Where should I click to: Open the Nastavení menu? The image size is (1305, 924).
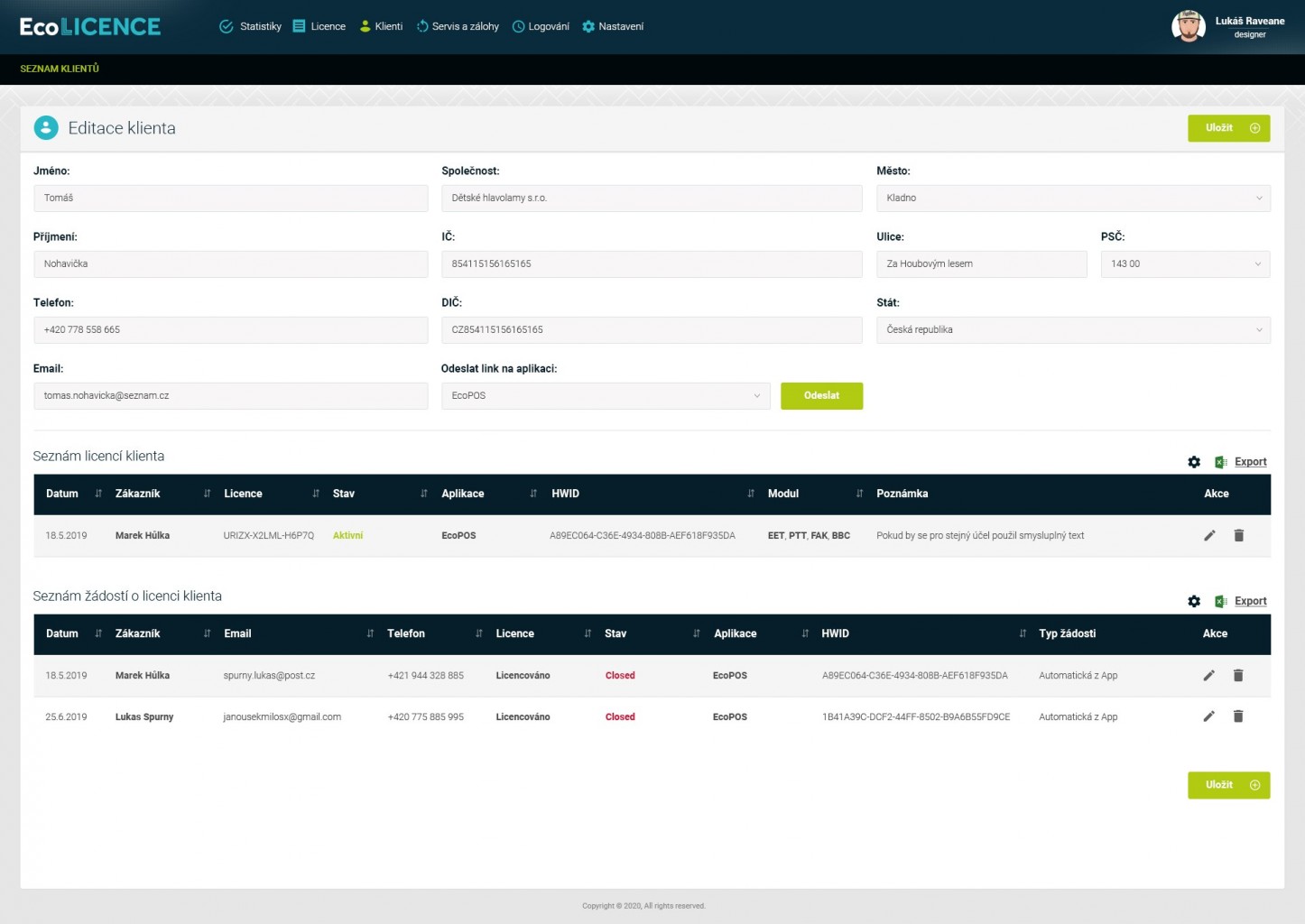pyautogui.click(x=613, y=27)
